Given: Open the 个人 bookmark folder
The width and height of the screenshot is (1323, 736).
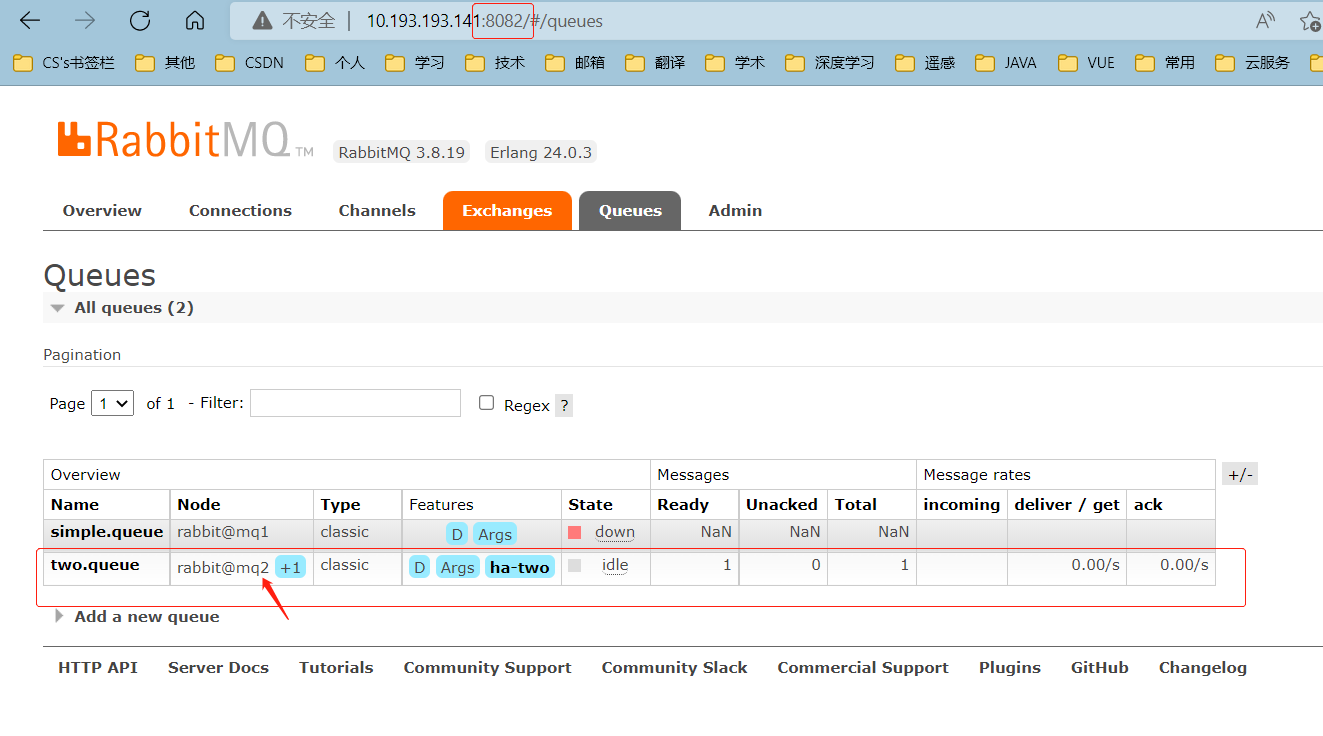Looking at the screenshot, I should point(335,62).
